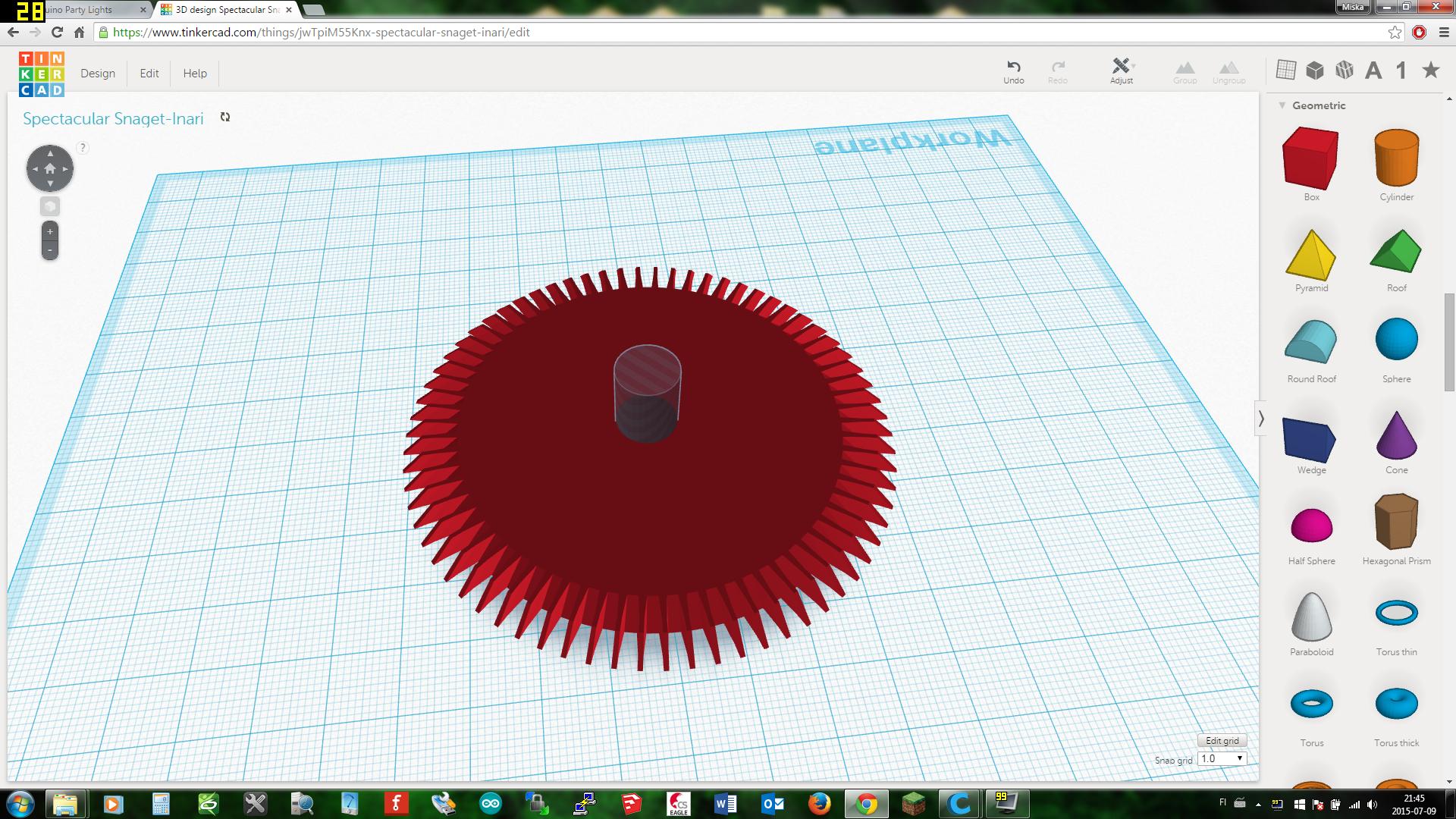Click the browser Back arrow

coord(13,33)
